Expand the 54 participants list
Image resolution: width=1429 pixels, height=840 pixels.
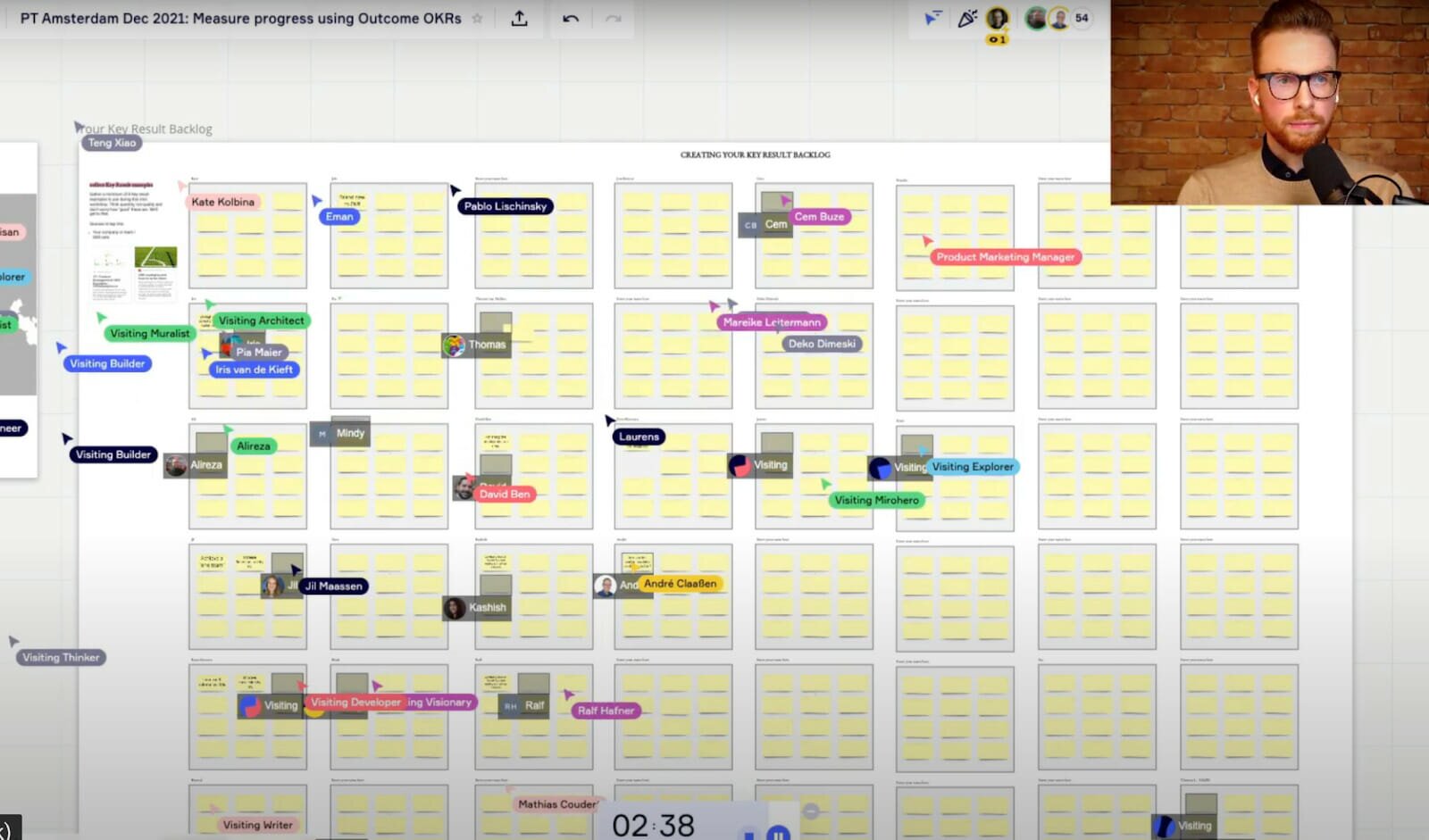click(1082, 18)
